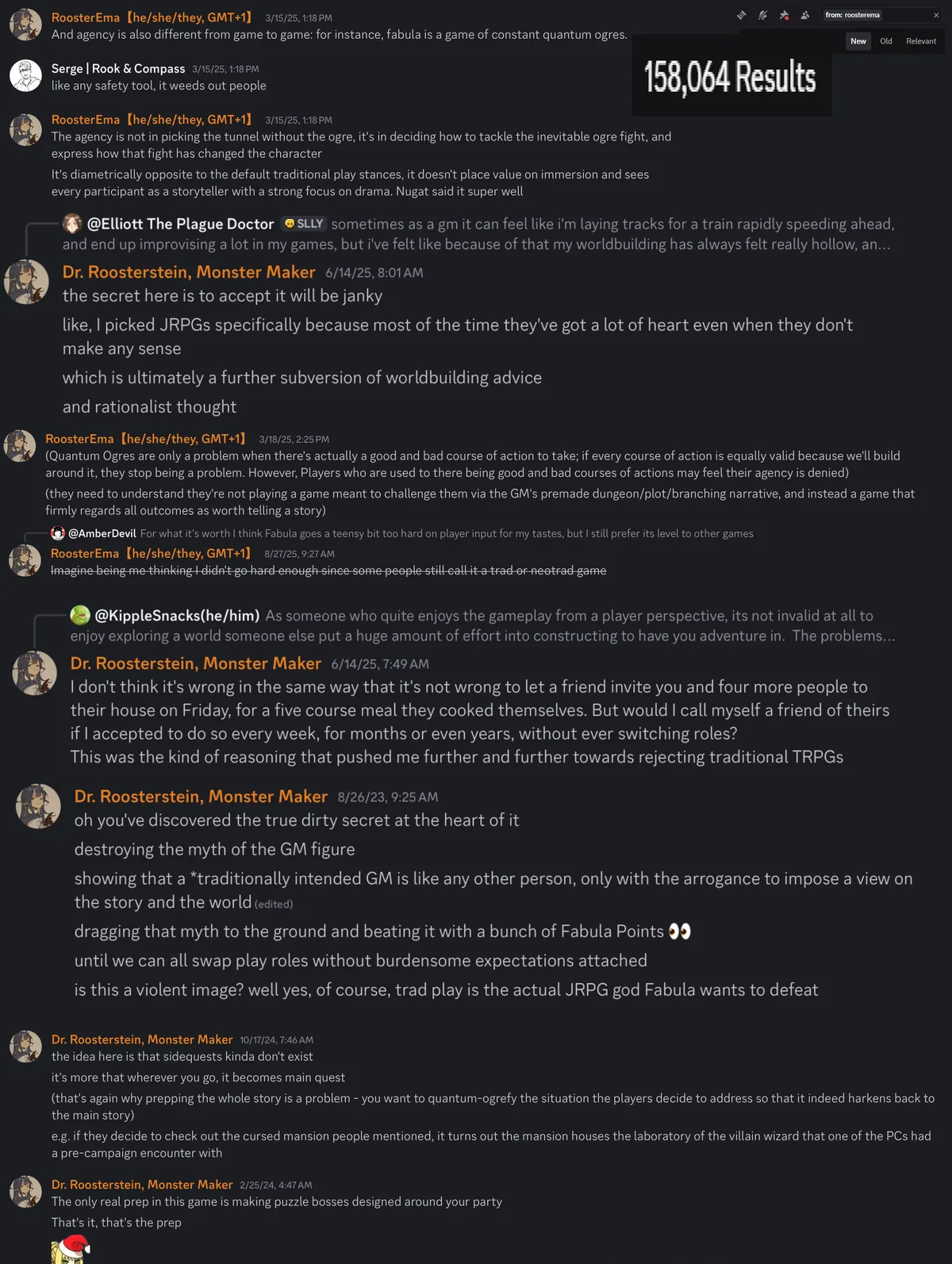
Task: Click Dr. Roosterstein avatar on 8/26/23 message
Action: [38, 806]
